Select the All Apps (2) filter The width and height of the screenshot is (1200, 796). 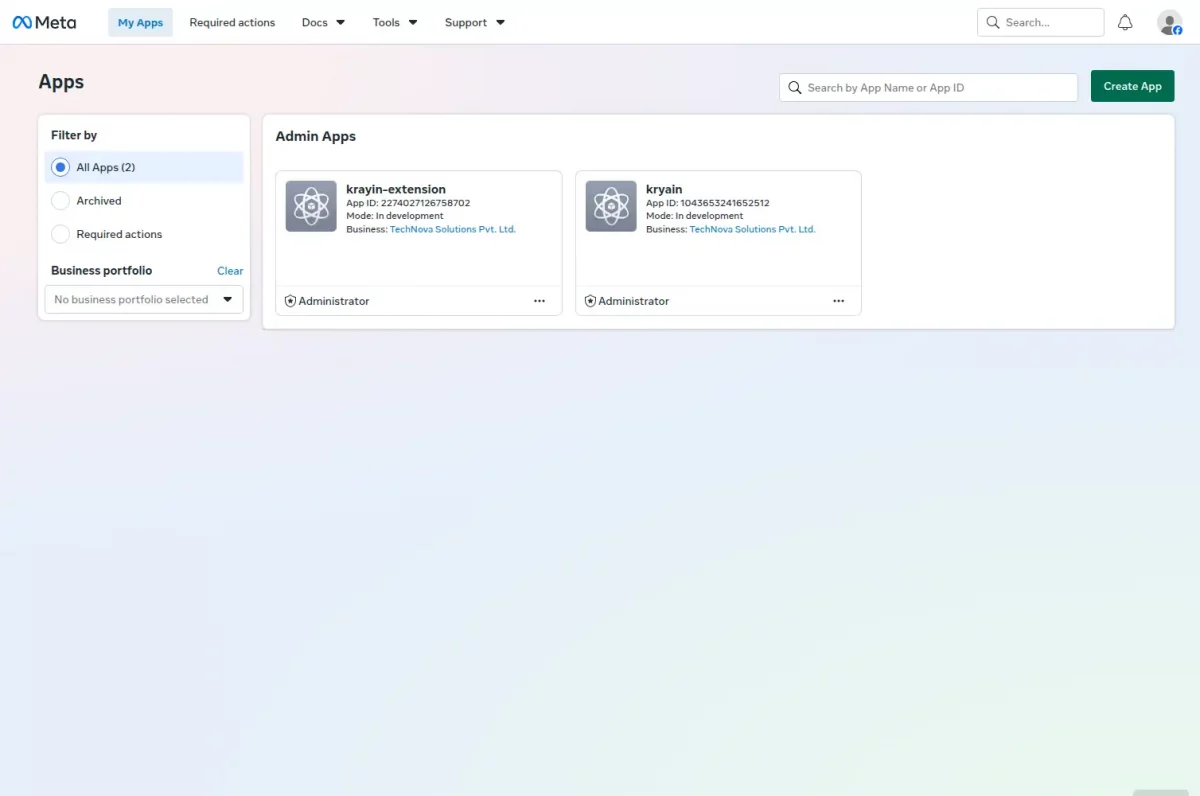pyautogui.click(x=144, y=167)
